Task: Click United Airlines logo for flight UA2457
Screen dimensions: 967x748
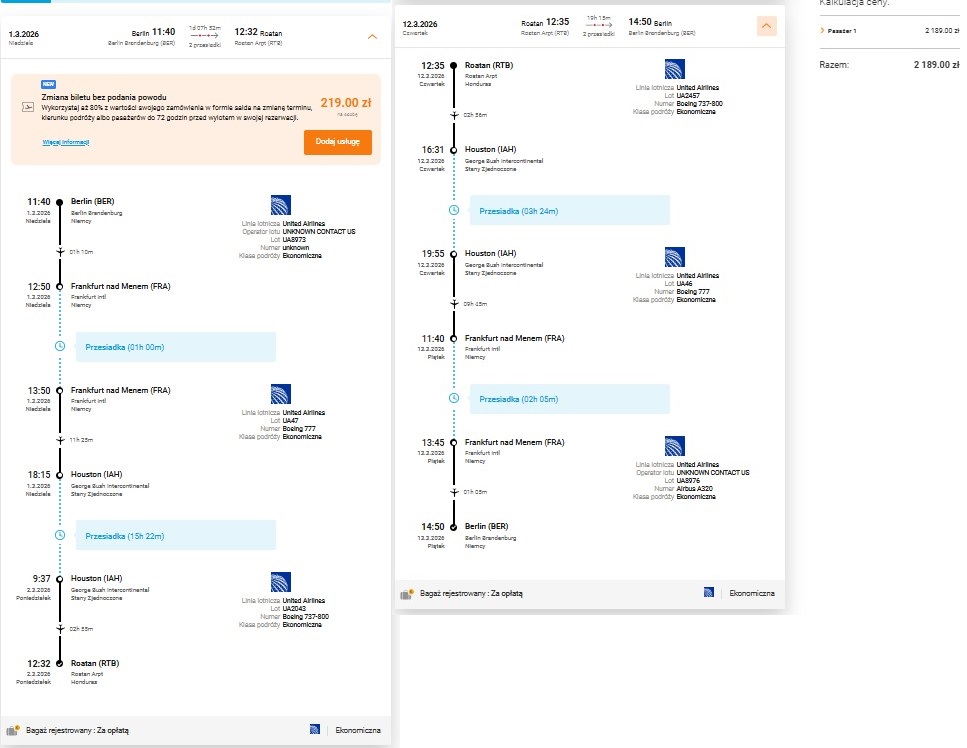Action: (x=675, y=69)
